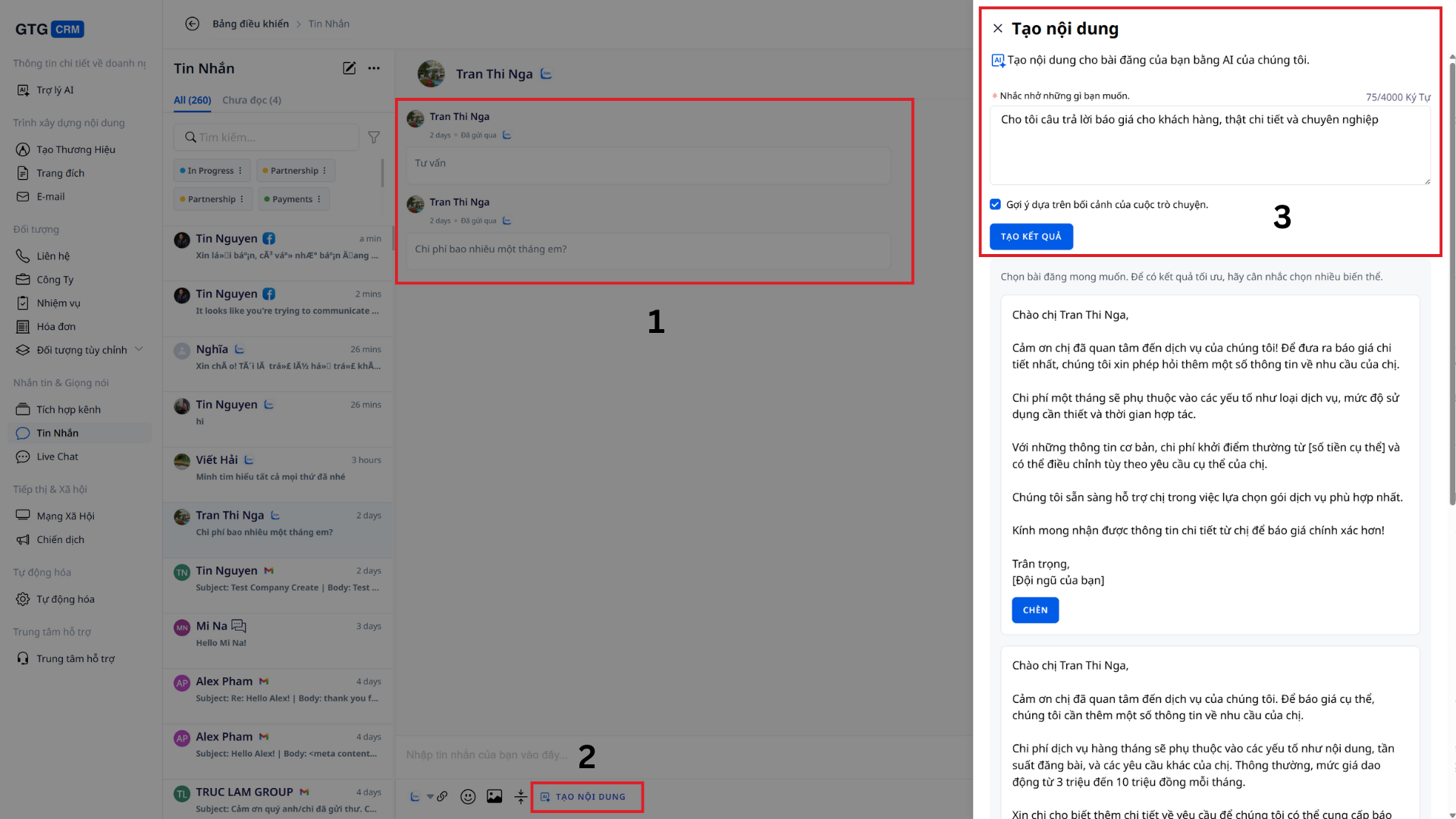
Task: Switch to the Chưa đọc (4) tab
Action: tap(251, 100)
